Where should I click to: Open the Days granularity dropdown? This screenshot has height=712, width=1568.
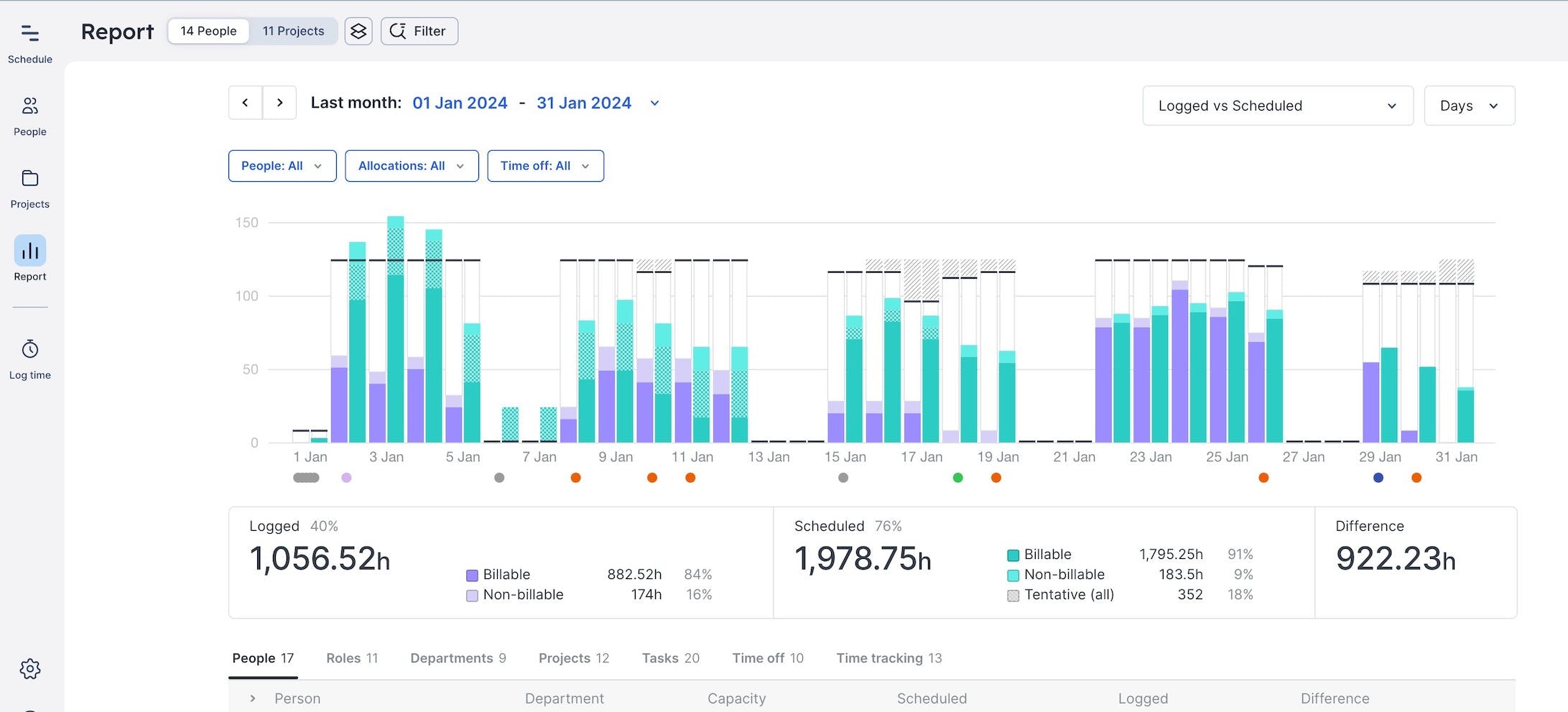pos(1469,105)
